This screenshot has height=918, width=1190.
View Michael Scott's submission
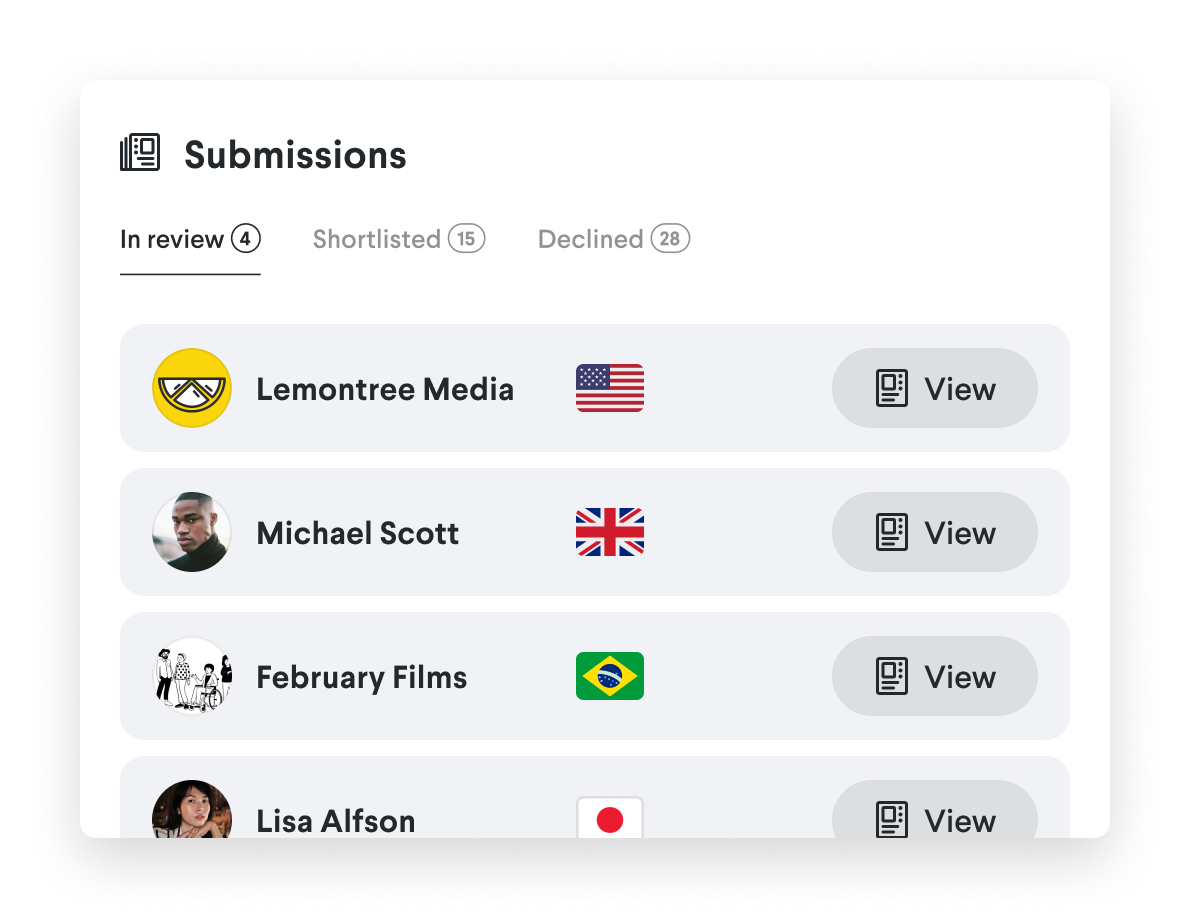tap(934, 532)
